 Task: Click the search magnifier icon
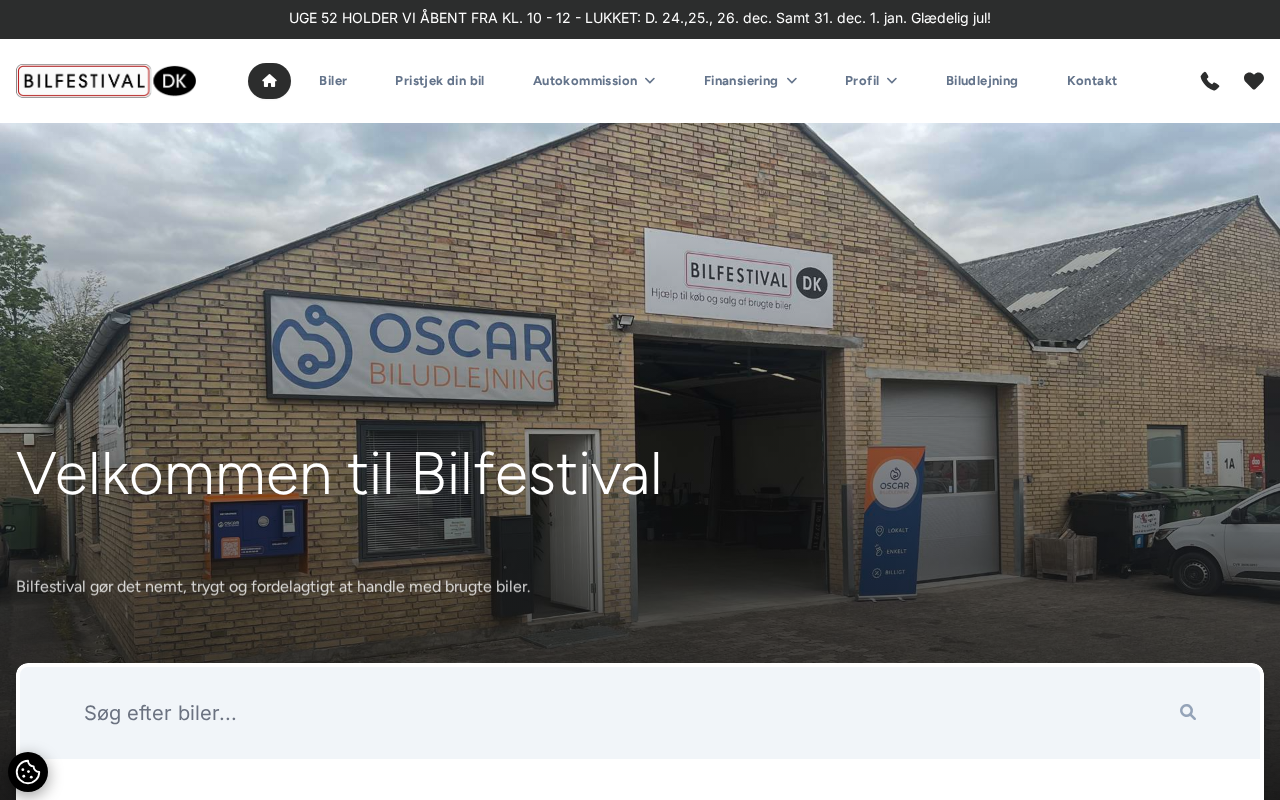(1188, 712)
